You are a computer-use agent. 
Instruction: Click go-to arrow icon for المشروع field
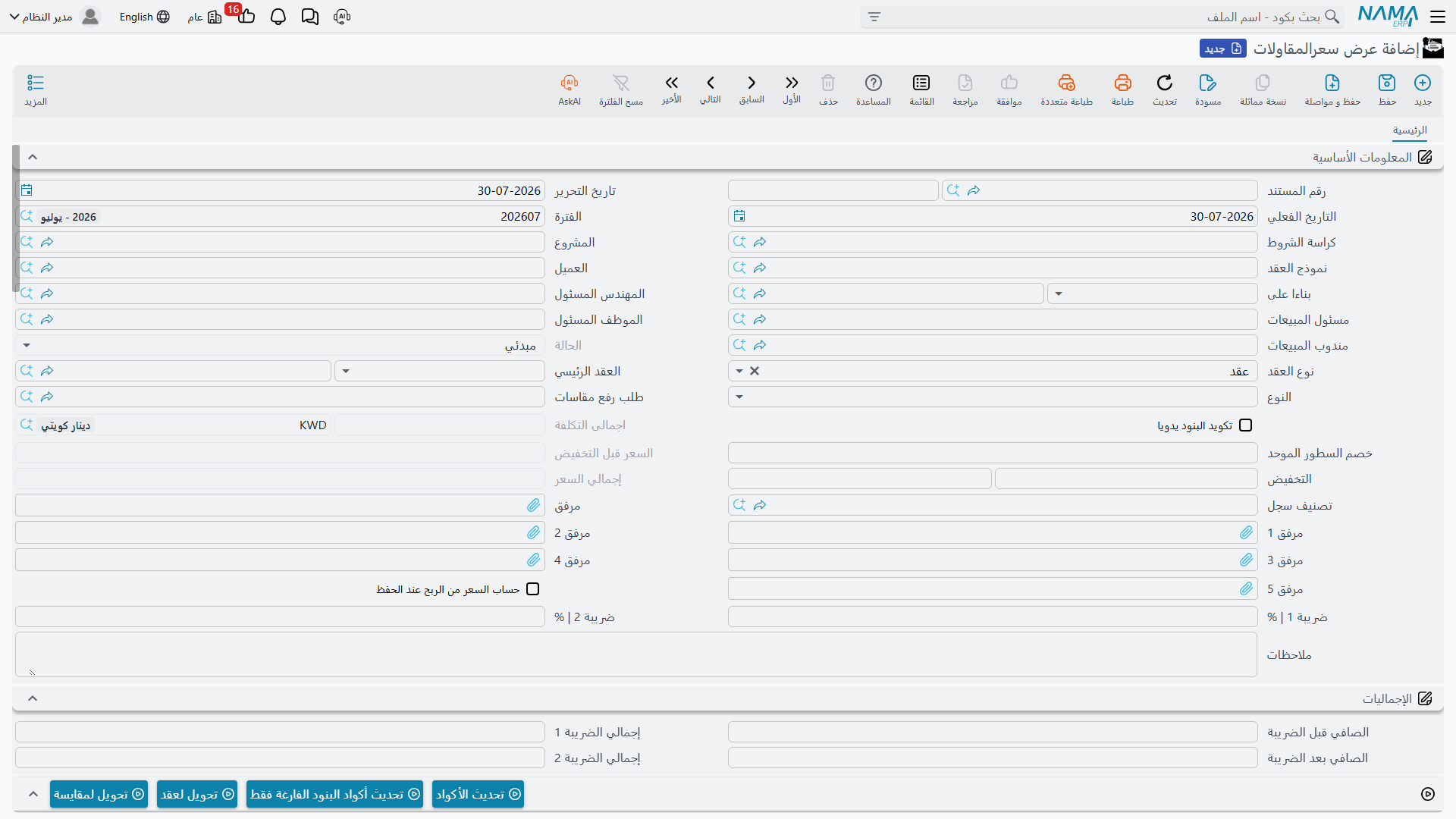tap(47, 242)
